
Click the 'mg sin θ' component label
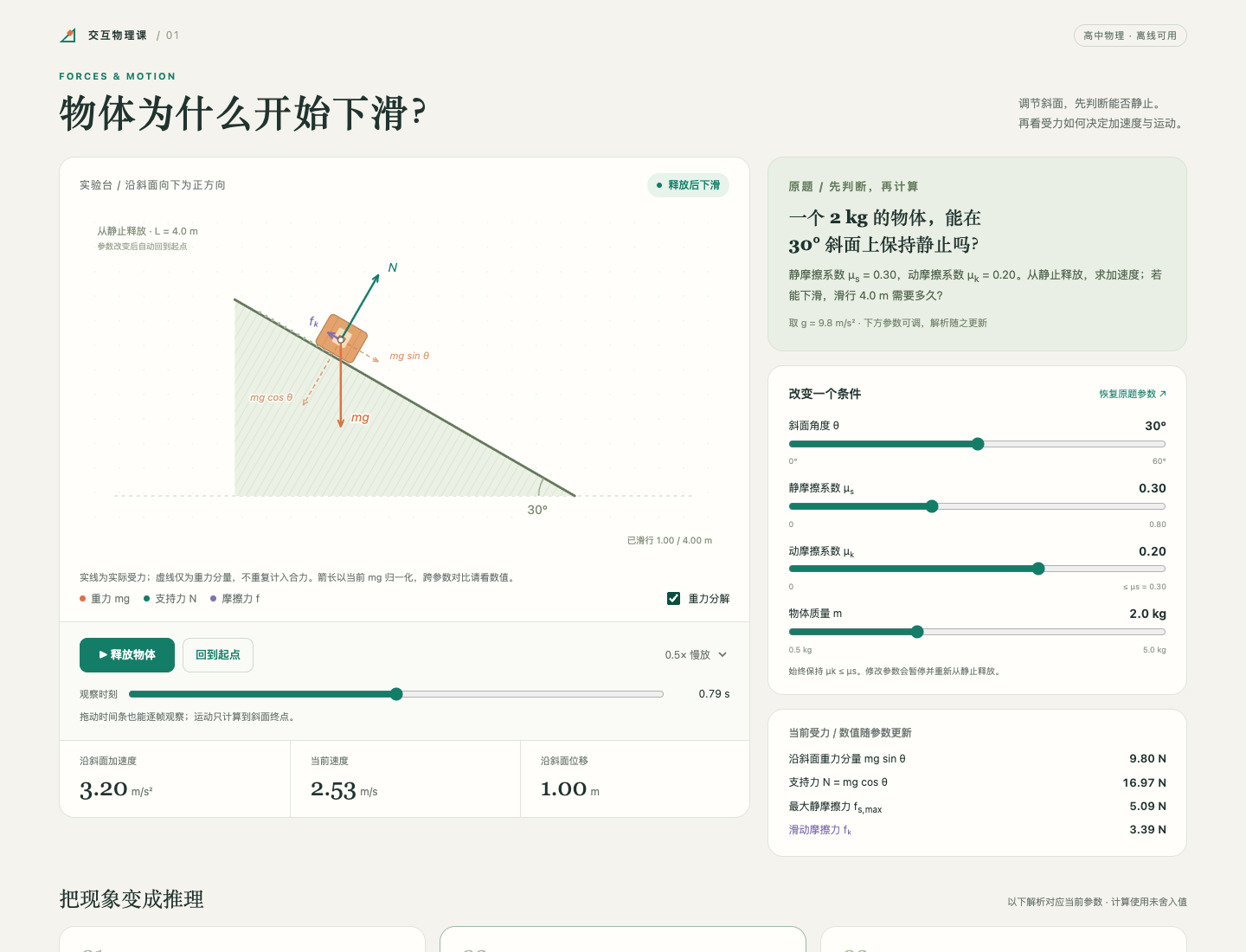(x=409, y=356)
